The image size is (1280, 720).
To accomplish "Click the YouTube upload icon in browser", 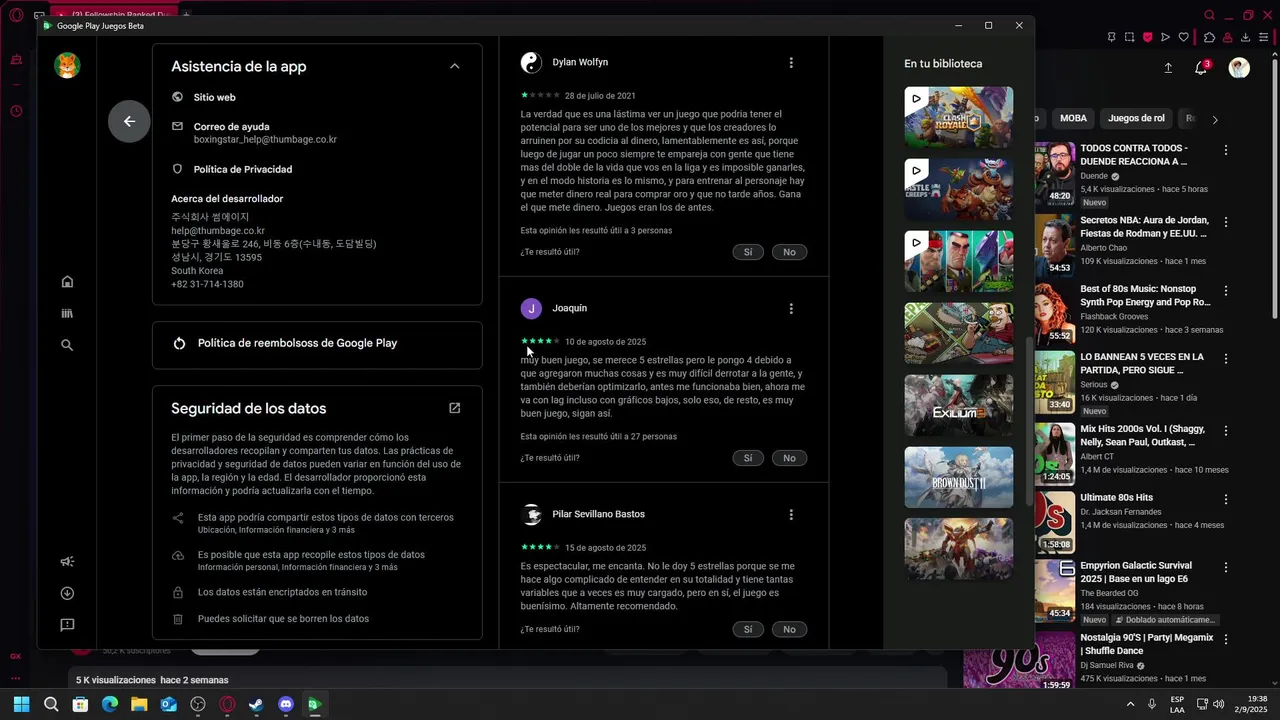I will click(x=1168, y=68).
